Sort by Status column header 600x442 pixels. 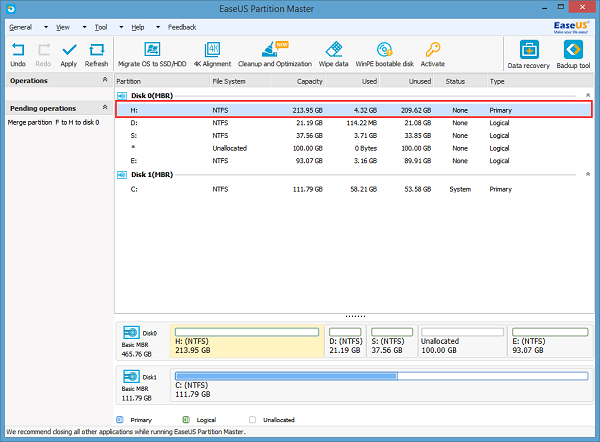(460, 81)
